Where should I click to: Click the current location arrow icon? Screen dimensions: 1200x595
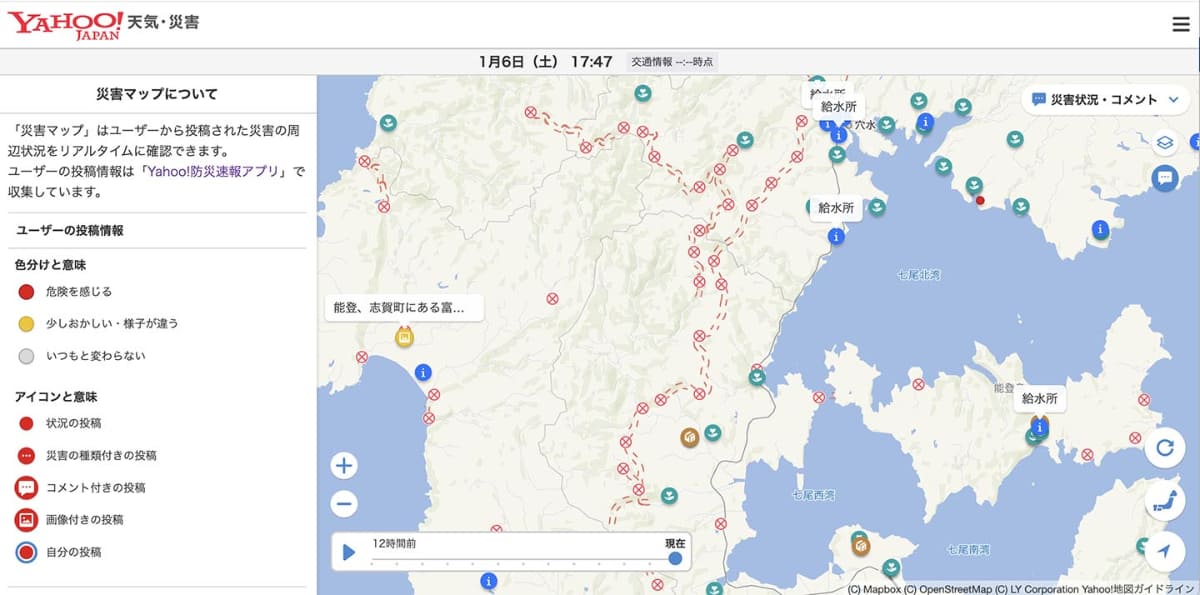(x=1166, y=549)
